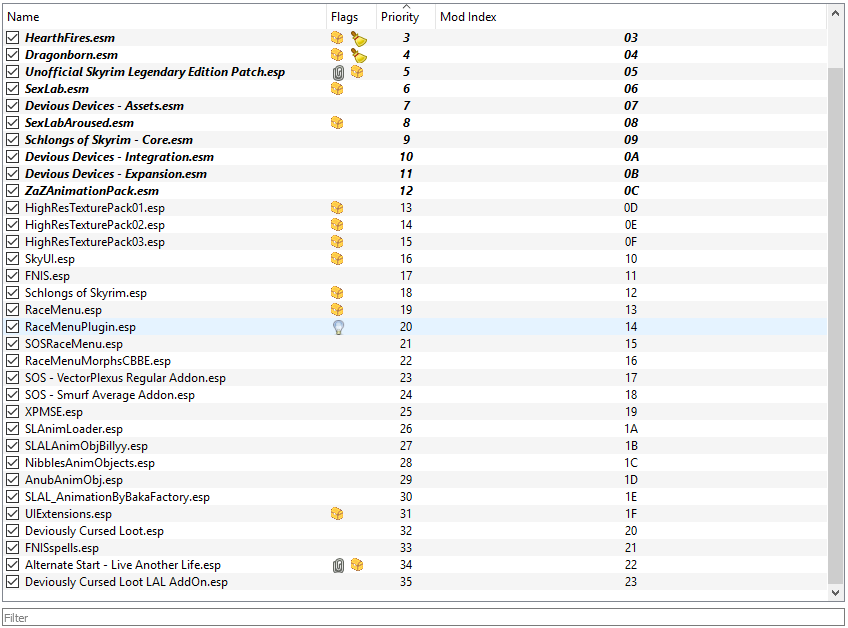The height and width of the screenshot is (628, 848).
Task: Uncheck FNIS.esp plugin
Action: coord(12,276)
